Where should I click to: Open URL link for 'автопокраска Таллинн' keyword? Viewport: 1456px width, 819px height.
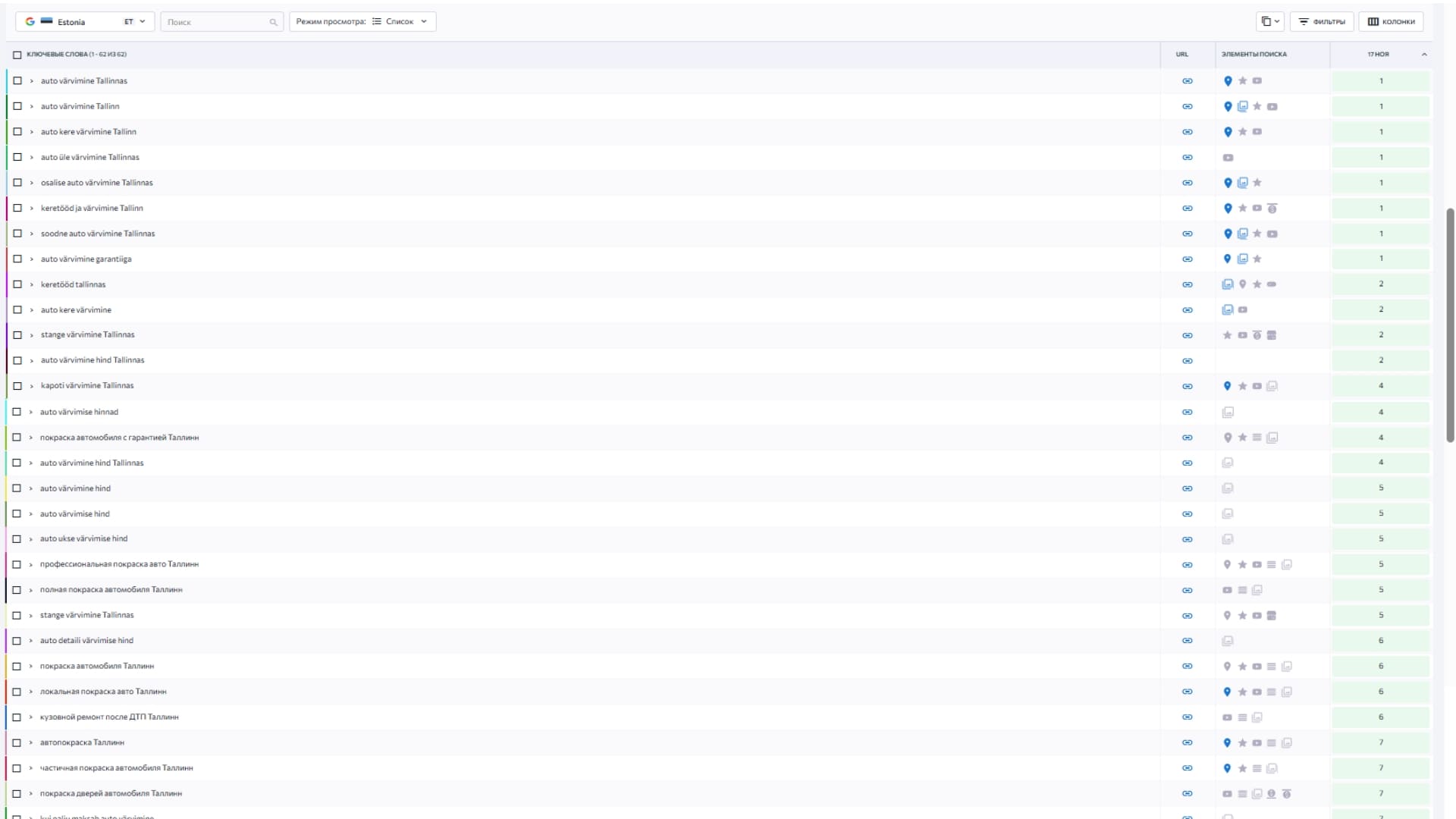tap(1188, 743)
